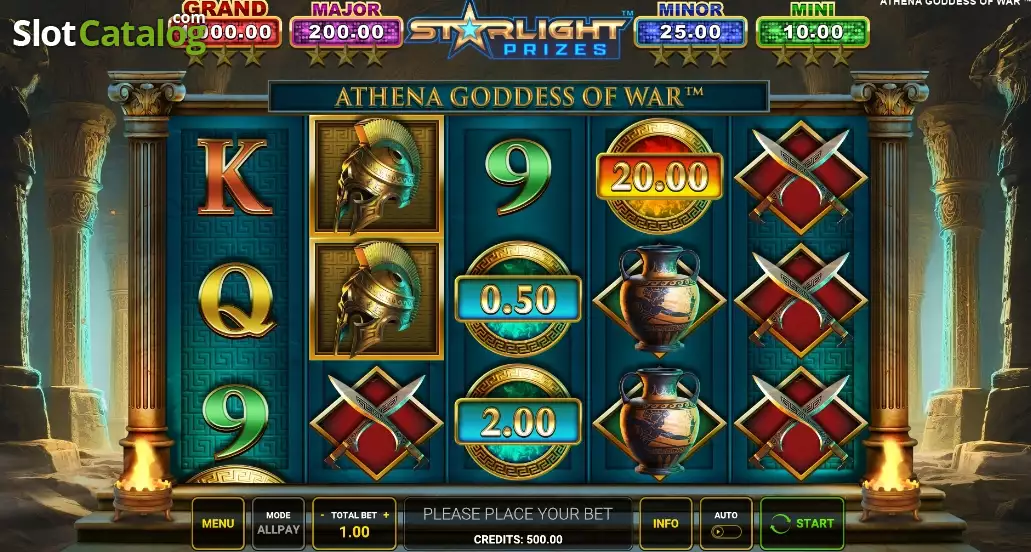The height and width of the screenshot is (552, 1031).
Task: Select the golden Q symbol
Action: pyautogui.click(x=237, y=300)
